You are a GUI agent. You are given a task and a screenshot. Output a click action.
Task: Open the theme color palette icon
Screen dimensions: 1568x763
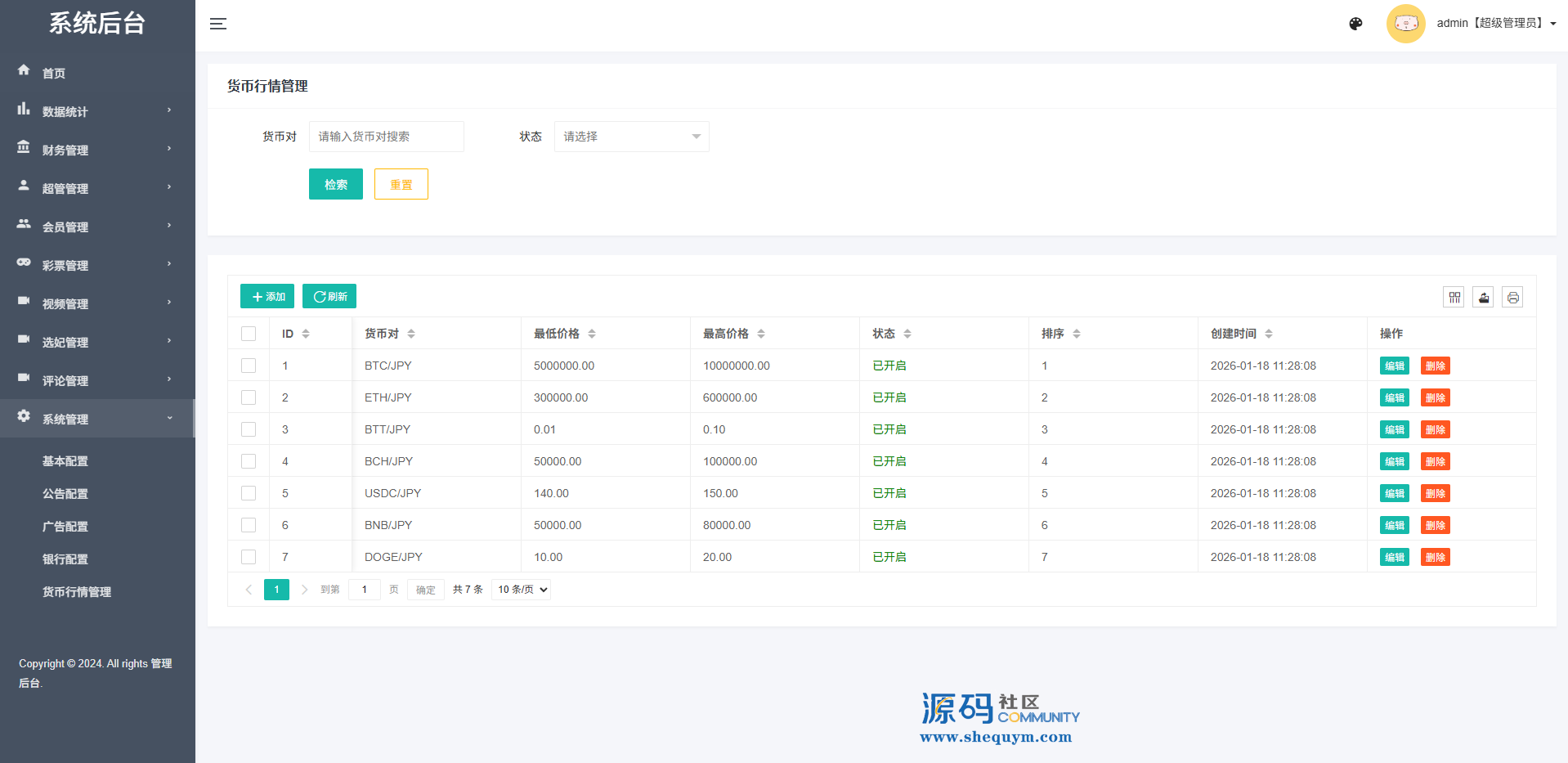click(x=1355, y=24)
